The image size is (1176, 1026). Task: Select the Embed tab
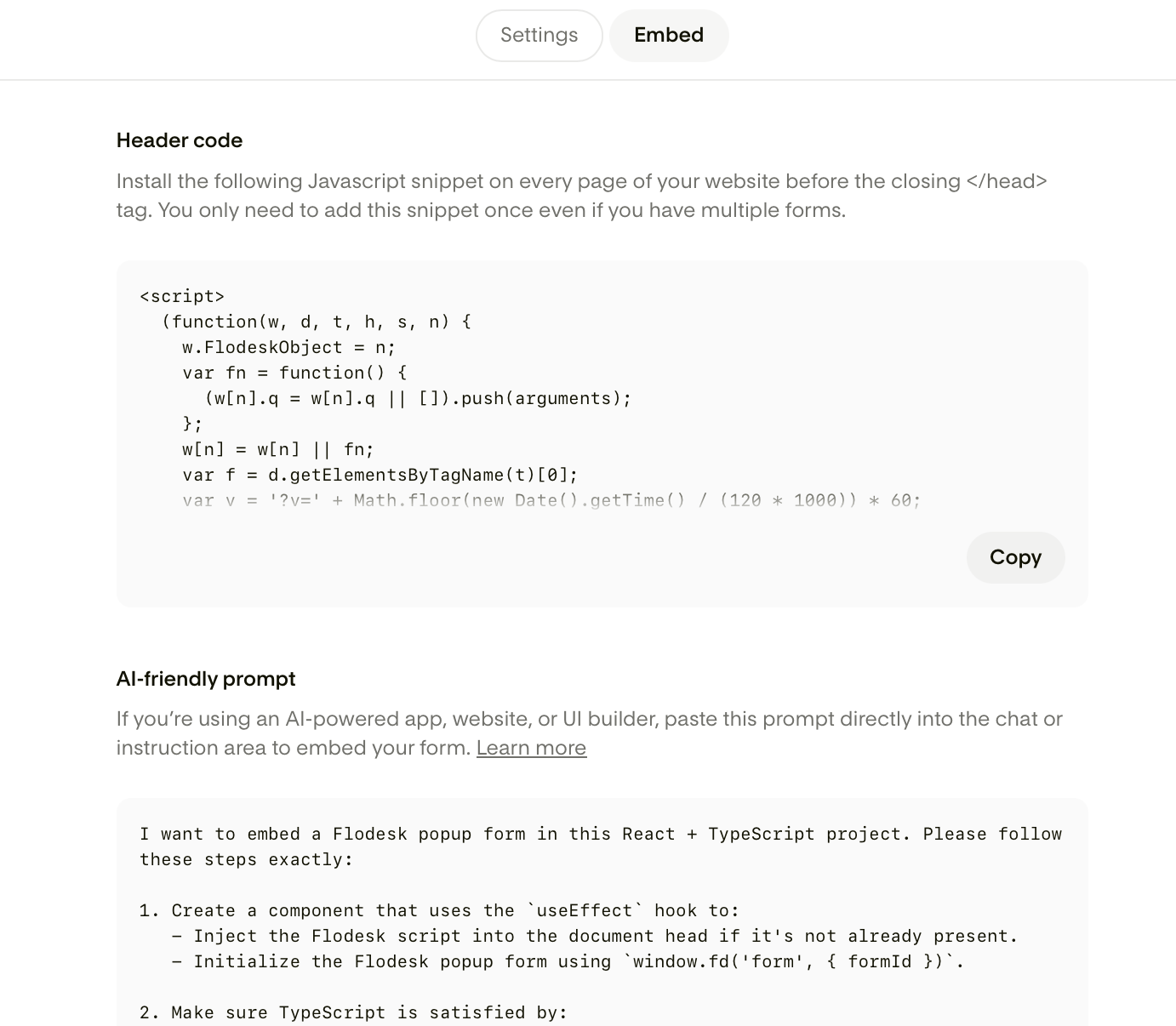(669, 36)
